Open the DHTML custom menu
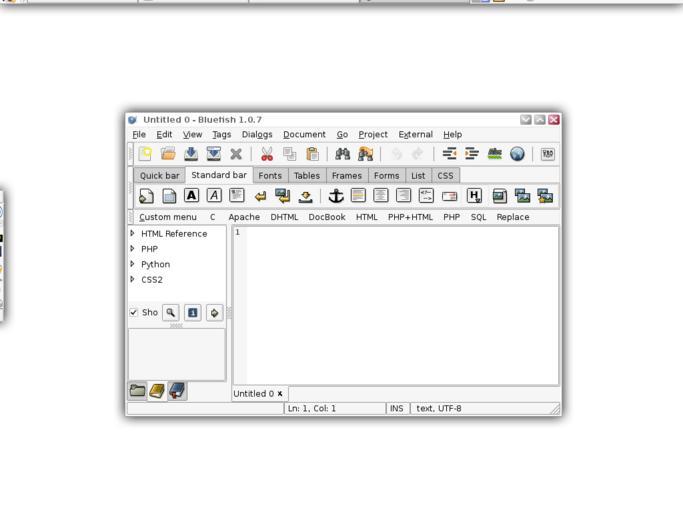 [284, 217]
